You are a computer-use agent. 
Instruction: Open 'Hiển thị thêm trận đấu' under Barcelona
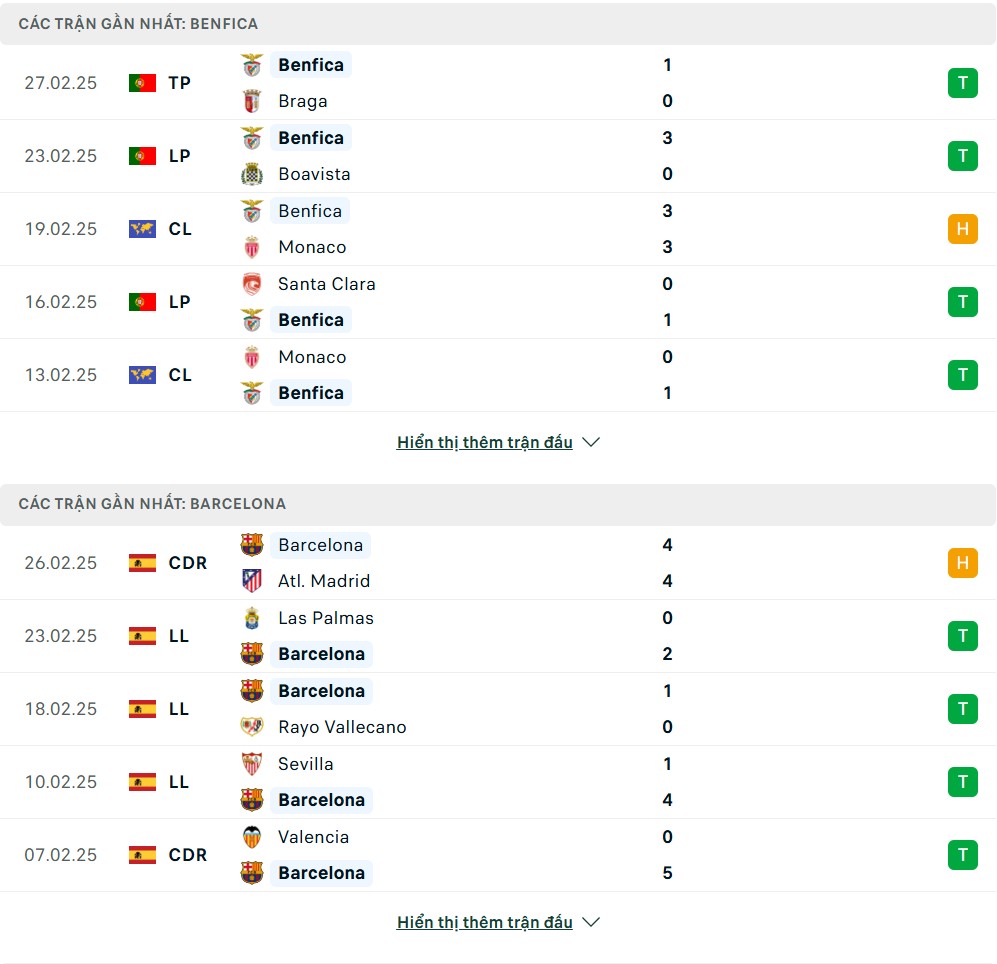[x=485, y=922]
